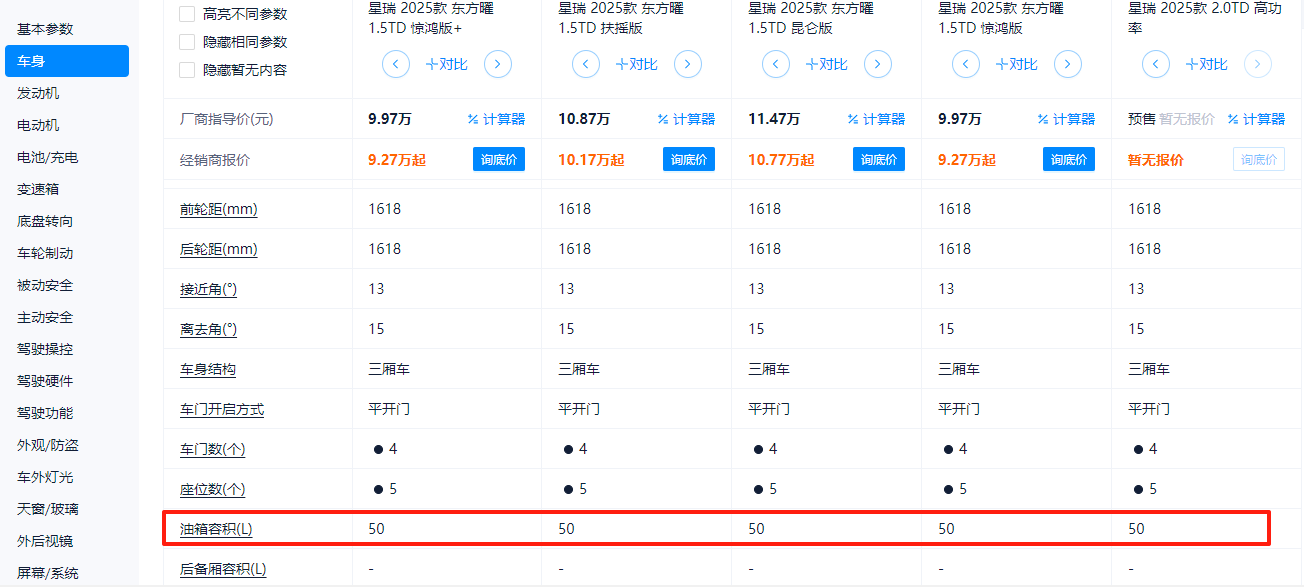Enable 隐藏相同参数 checkbox

click(x=187, y=42)
